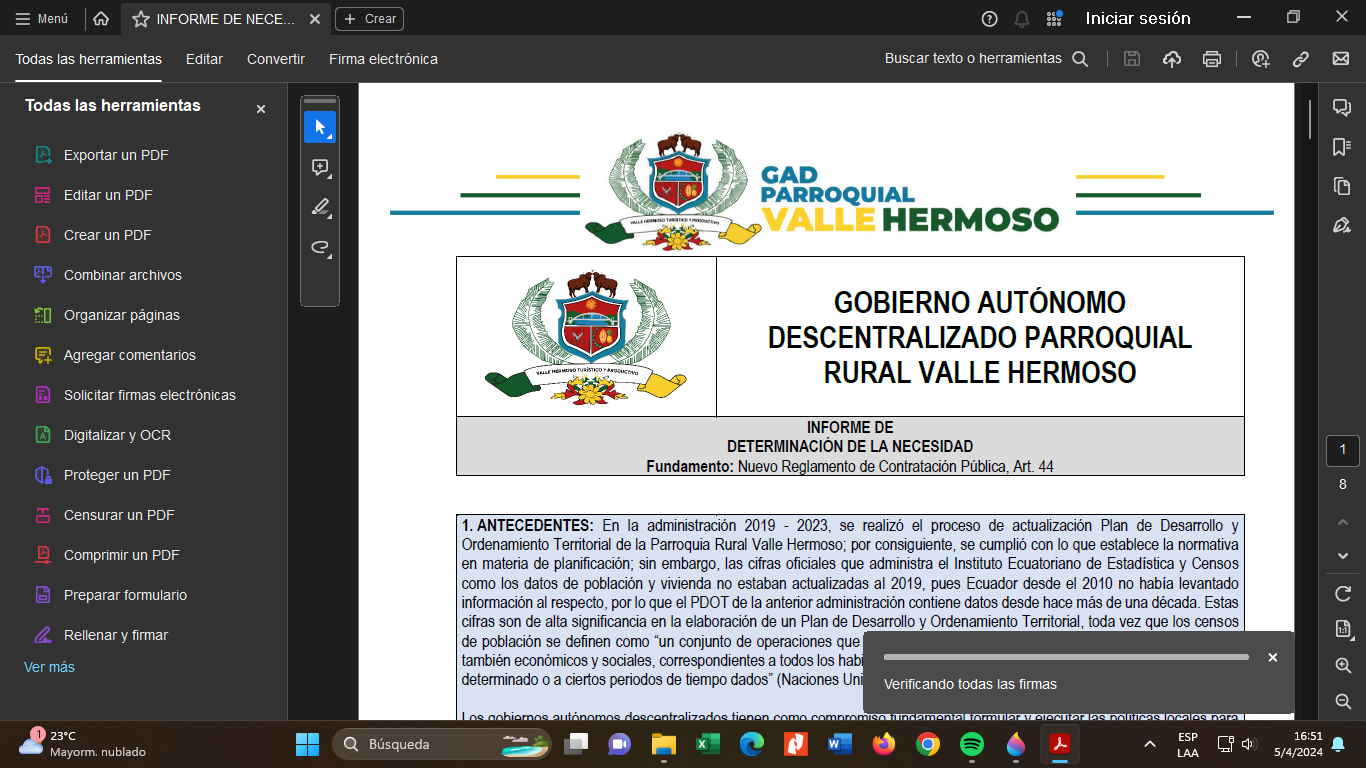Click the Ver más link

coord(49,667)
